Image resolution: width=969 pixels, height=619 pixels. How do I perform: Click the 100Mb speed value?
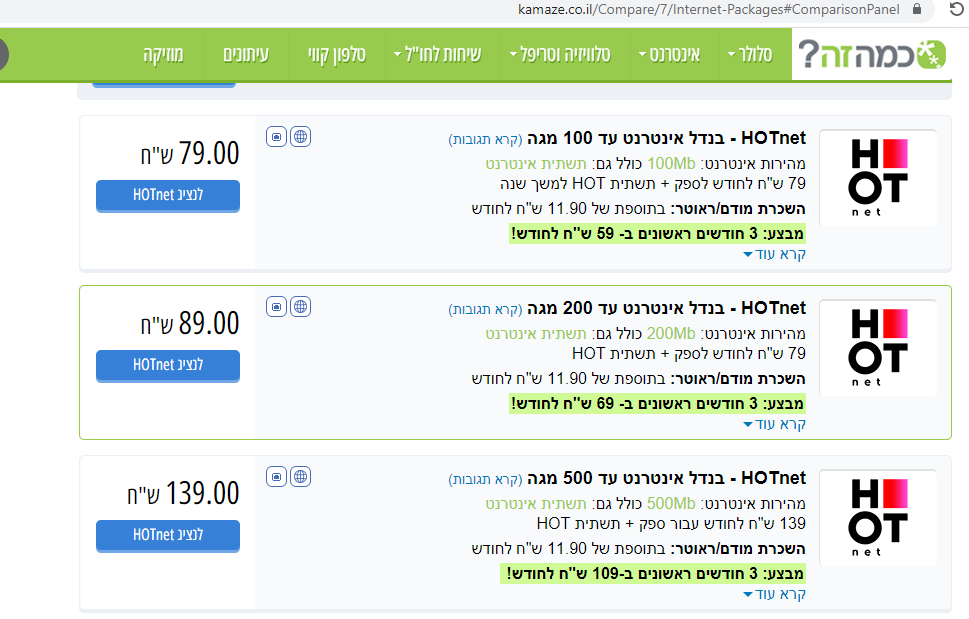pyautogui.click(x=671, y=164)
